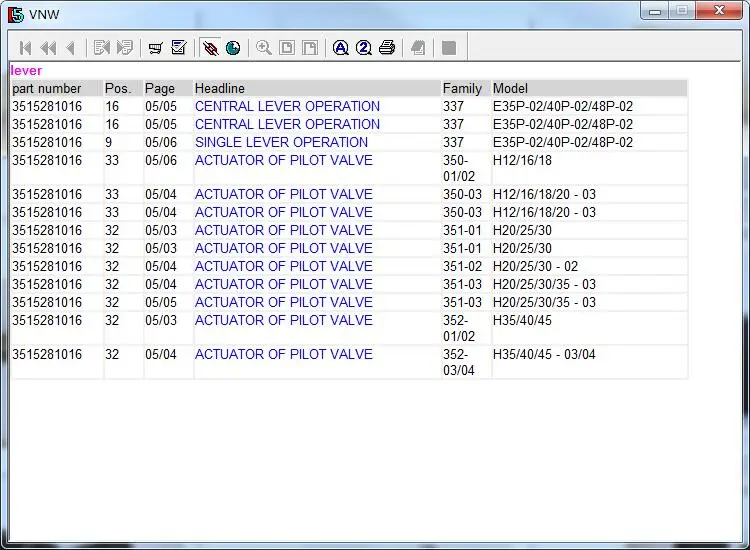Open ACTUATOR OF PILOT VALVE link, family 351-02
The width and height of the screenshot is (750, 550).
pyautogui.click(x=284, y=266)
